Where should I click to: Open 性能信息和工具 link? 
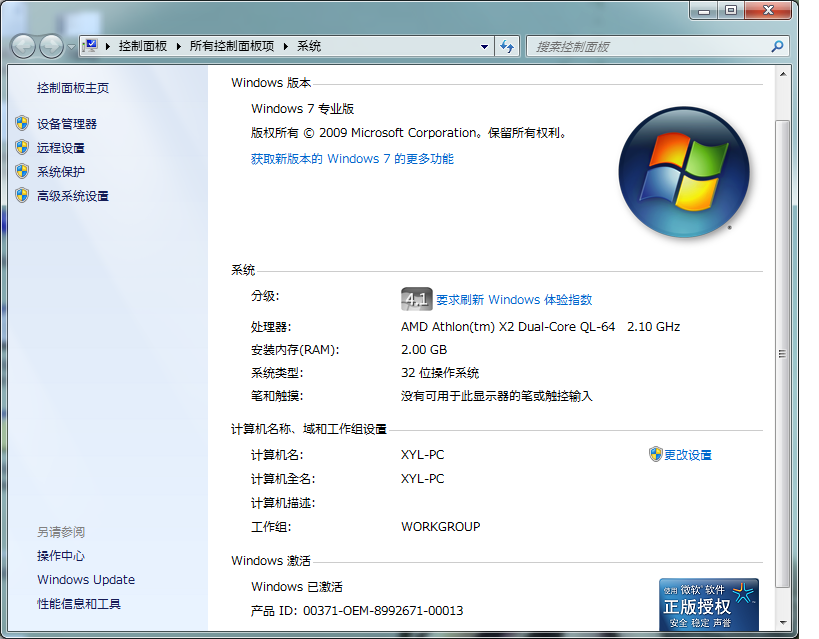pyautogui.click(x=78, y=604)
